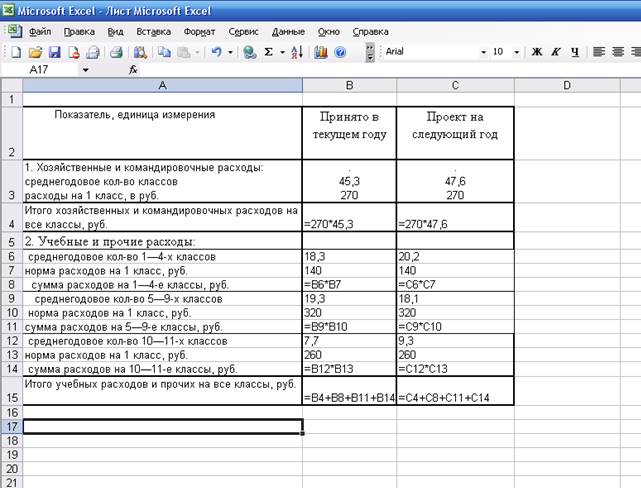Select cell with formula =C4+C8+C11+C14
Image resolution: width=641 pixels, height=488 pixels.
click(455, 391)
